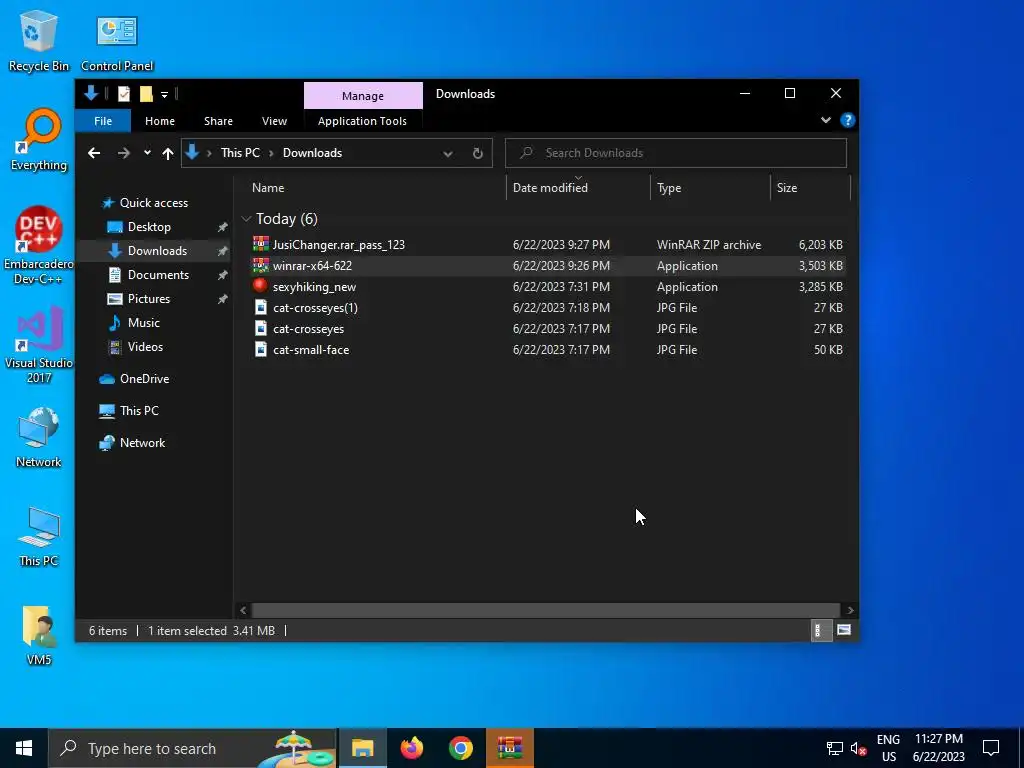Select the This PC desktop icon
1024x768 pixels.
point(39,536)
